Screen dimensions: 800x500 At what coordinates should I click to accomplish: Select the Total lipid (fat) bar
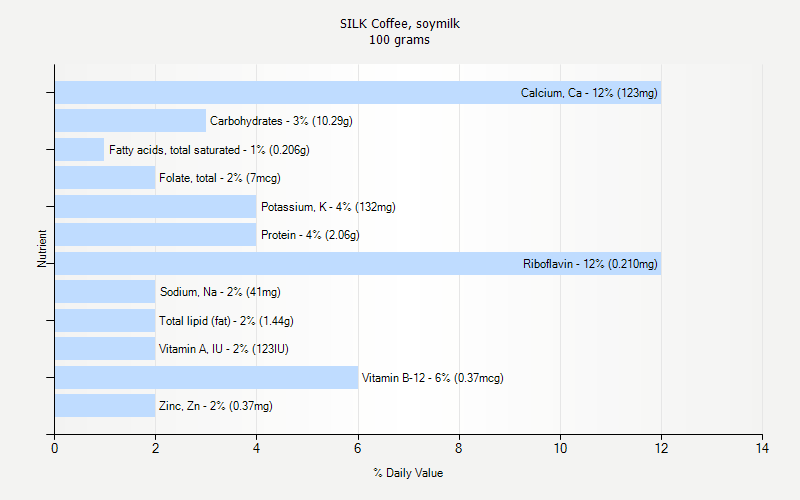[105, 321]
